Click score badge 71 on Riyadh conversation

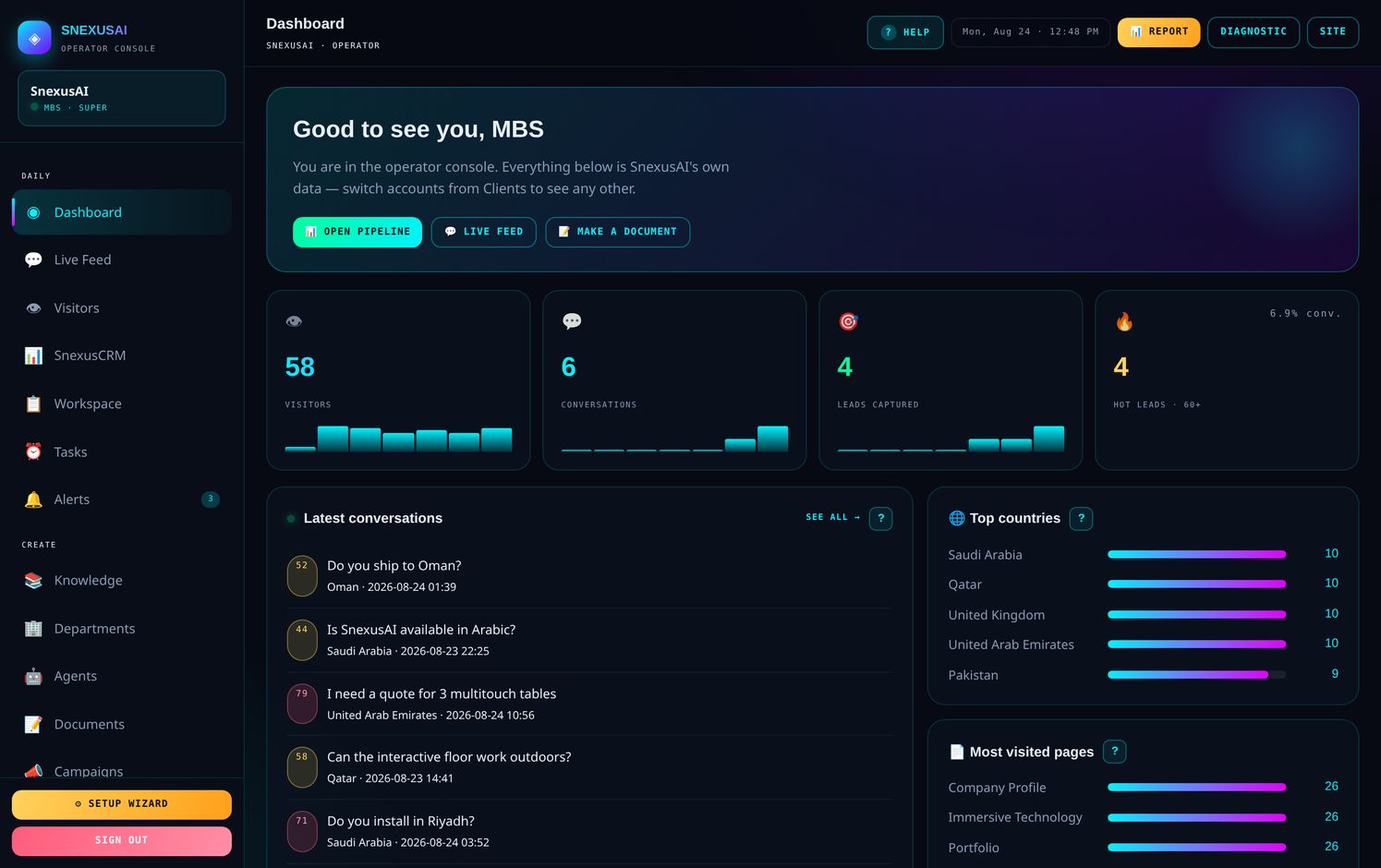(302, 831)
